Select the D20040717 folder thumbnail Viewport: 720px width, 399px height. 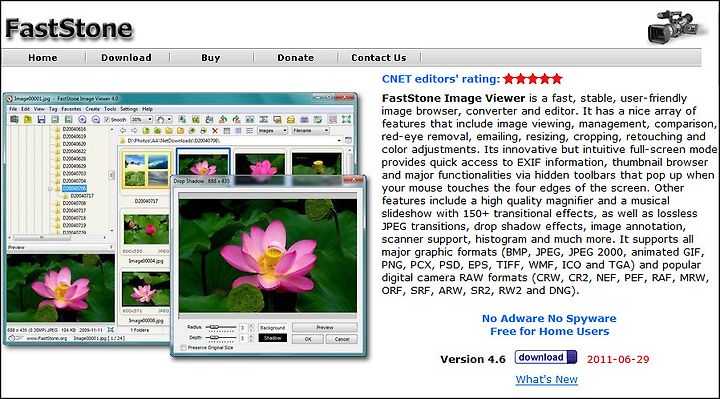[146, 171]
